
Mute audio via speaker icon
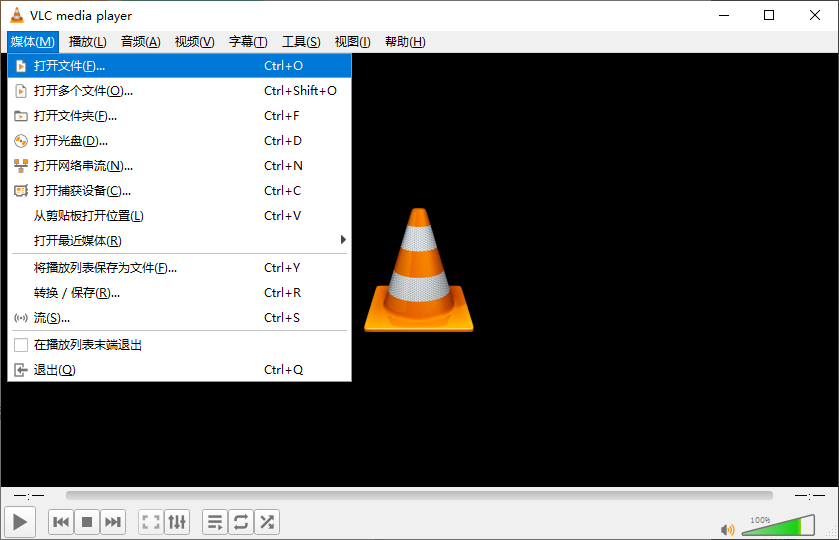727,530
